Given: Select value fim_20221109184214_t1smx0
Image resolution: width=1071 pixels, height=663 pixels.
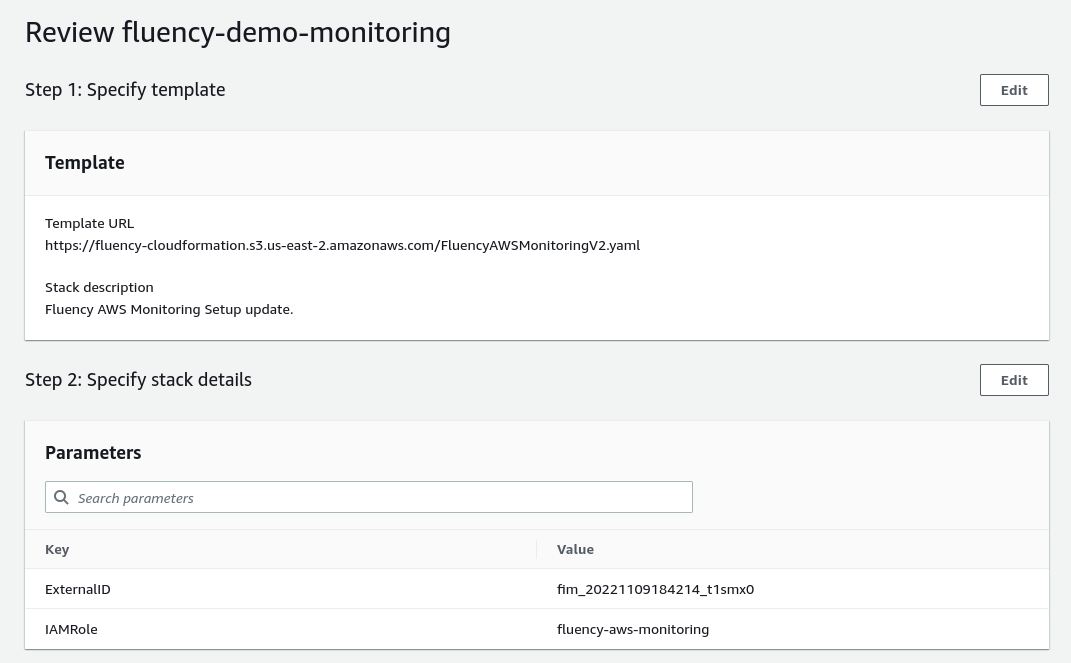Looking at the screenshot, I should pos(655,589).
